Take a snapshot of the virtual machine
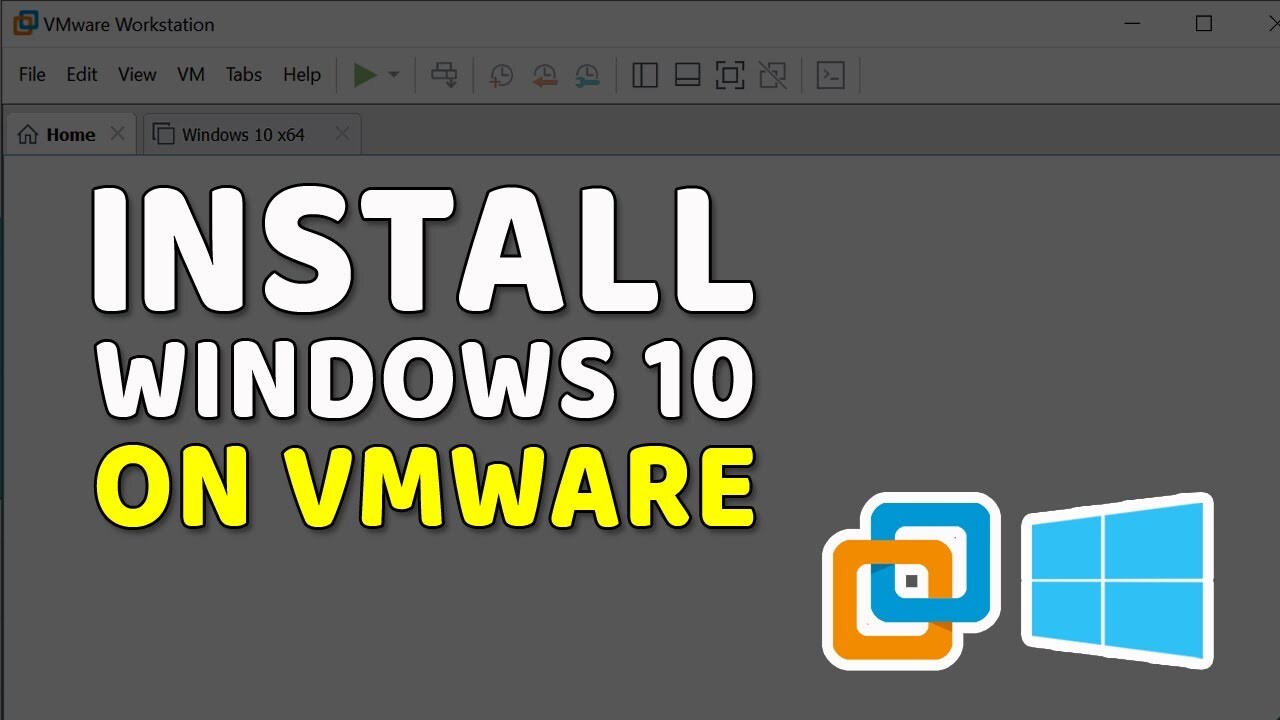The width and height of the screenshot is (1280, 720). [501, 75]
